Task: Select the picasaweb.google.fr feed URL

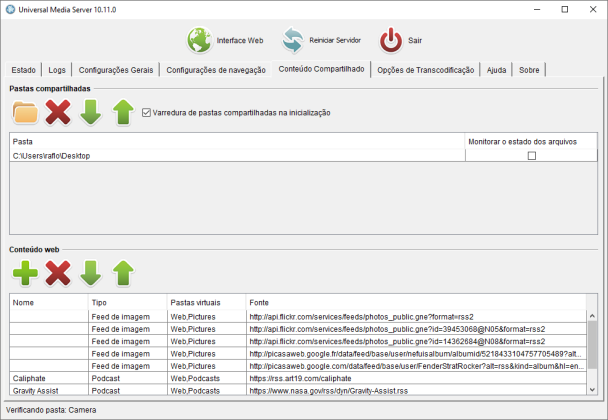Action: pos(415,354)
